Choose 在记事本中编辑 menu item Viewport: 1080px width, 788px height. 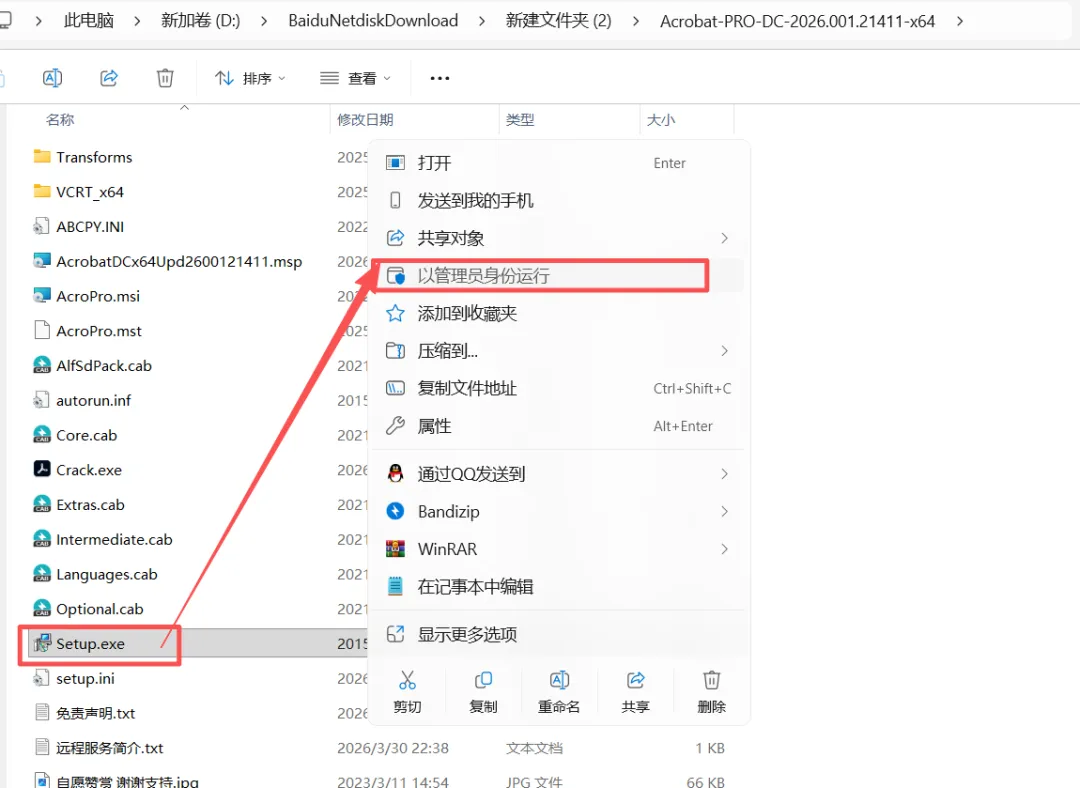[559, 587]
